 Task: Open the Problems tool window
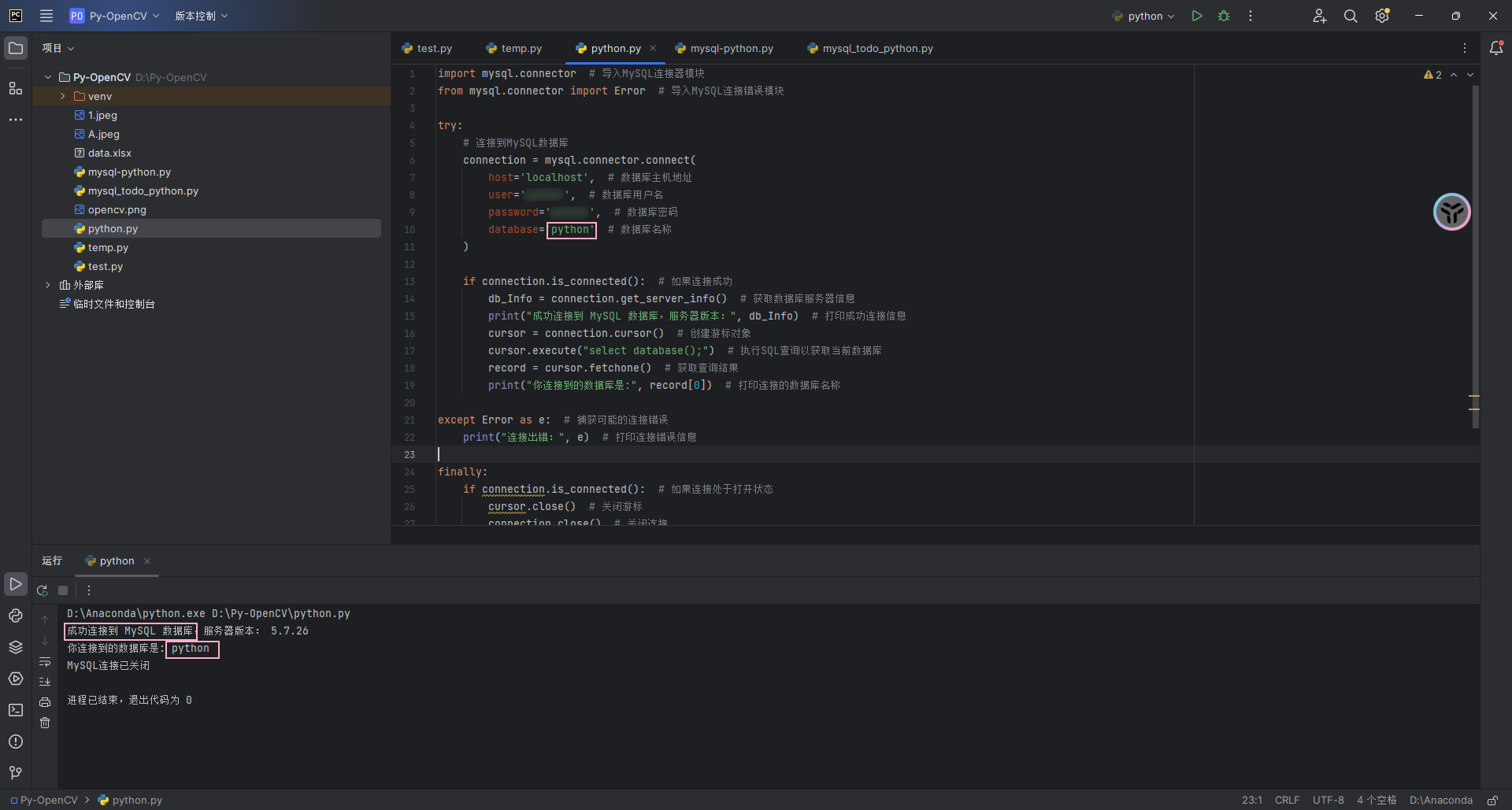pos(16,742)
